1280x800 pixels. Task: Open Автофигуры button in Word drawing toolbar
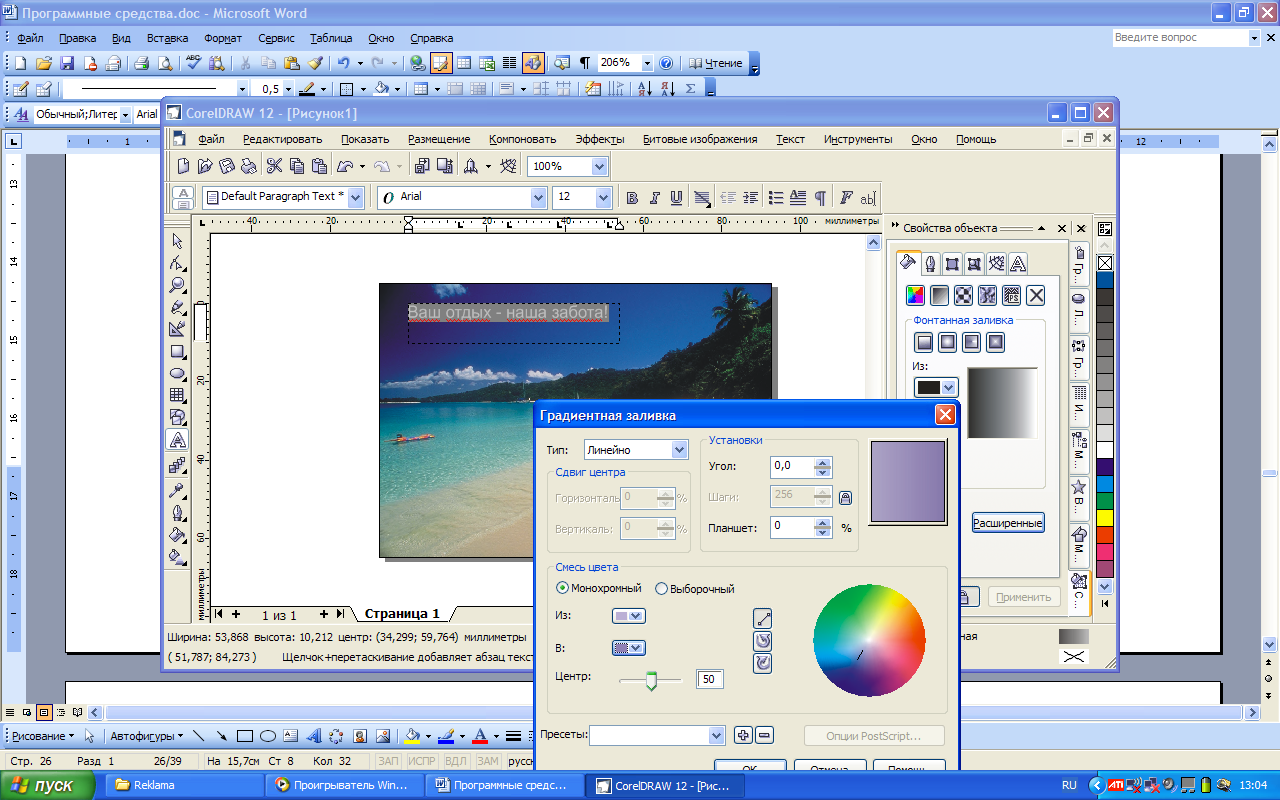point(147,736)
